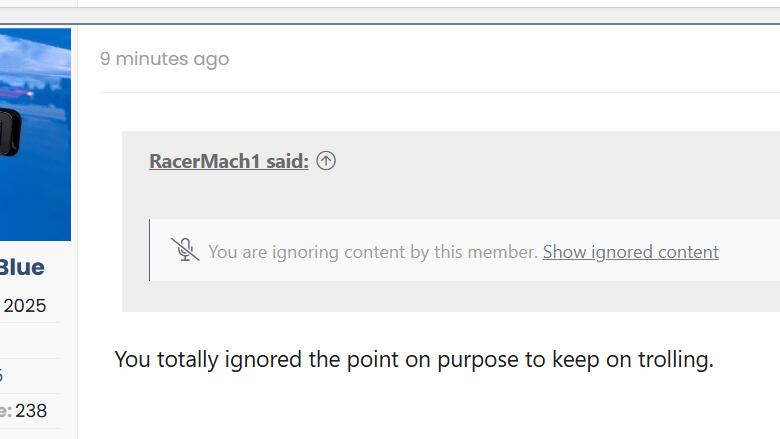Click the up-arrow icon beside RacerMach1 said
Screen dimensions: 780x439
click(326, 161)
